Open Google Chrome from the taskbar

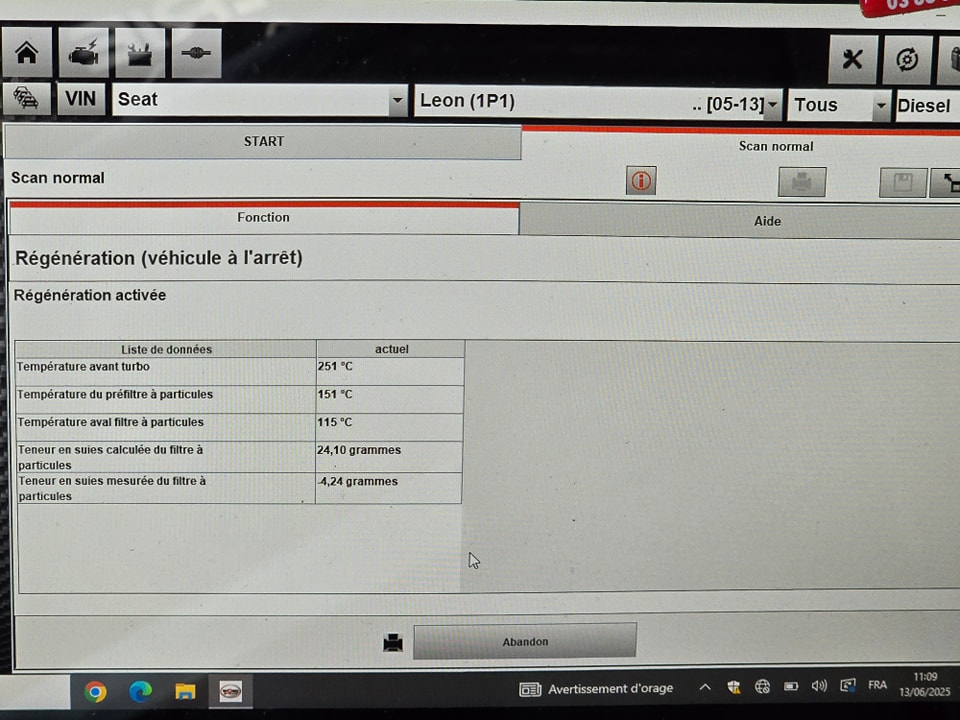[x=96, y=692]
